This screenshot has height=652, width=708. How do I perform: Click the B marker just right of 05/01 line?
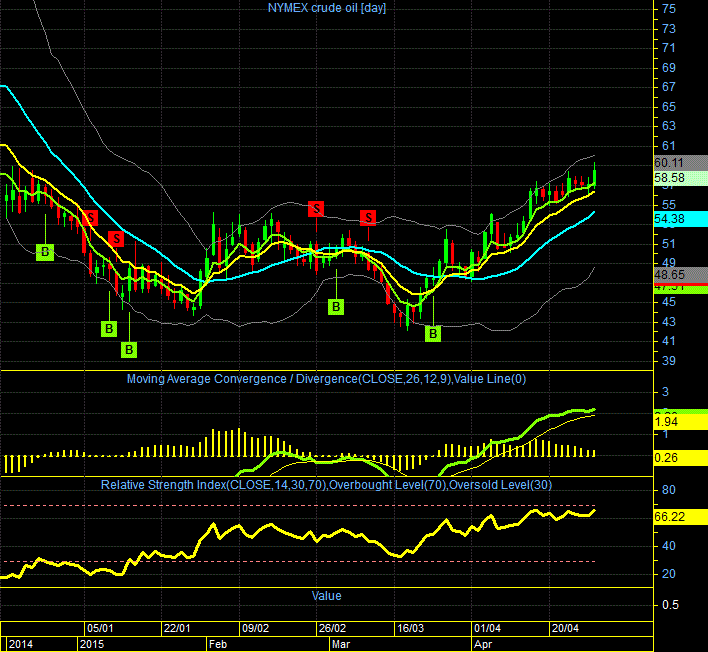tap(109, 329)
